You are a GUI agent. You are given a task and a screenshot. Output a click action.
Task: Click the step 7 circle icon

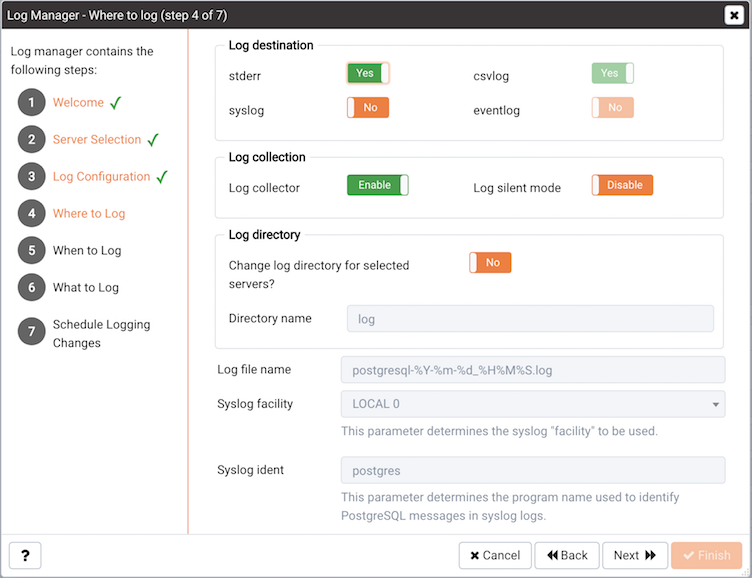click(32, 331)
